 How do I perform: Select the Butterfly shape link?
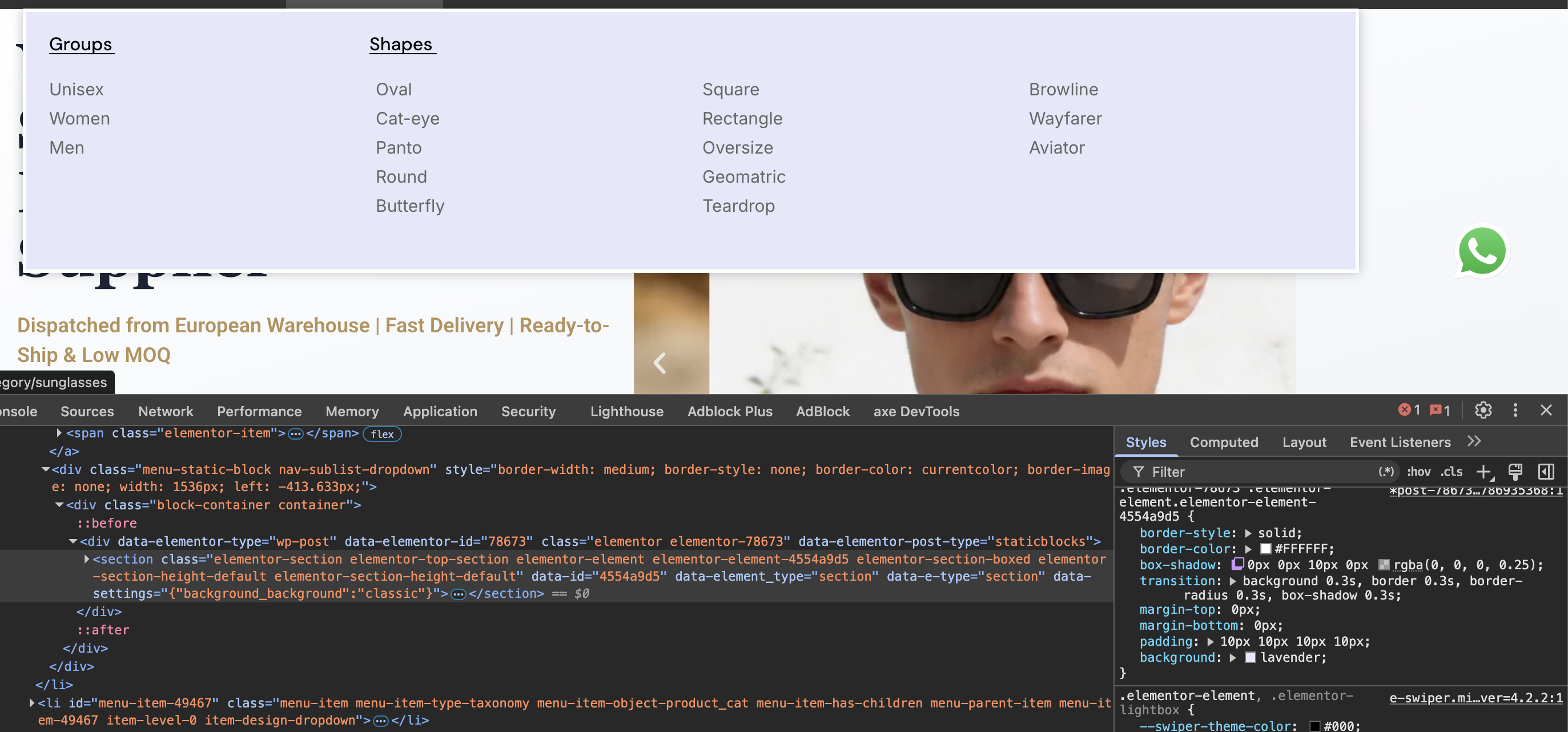[409, 206]
